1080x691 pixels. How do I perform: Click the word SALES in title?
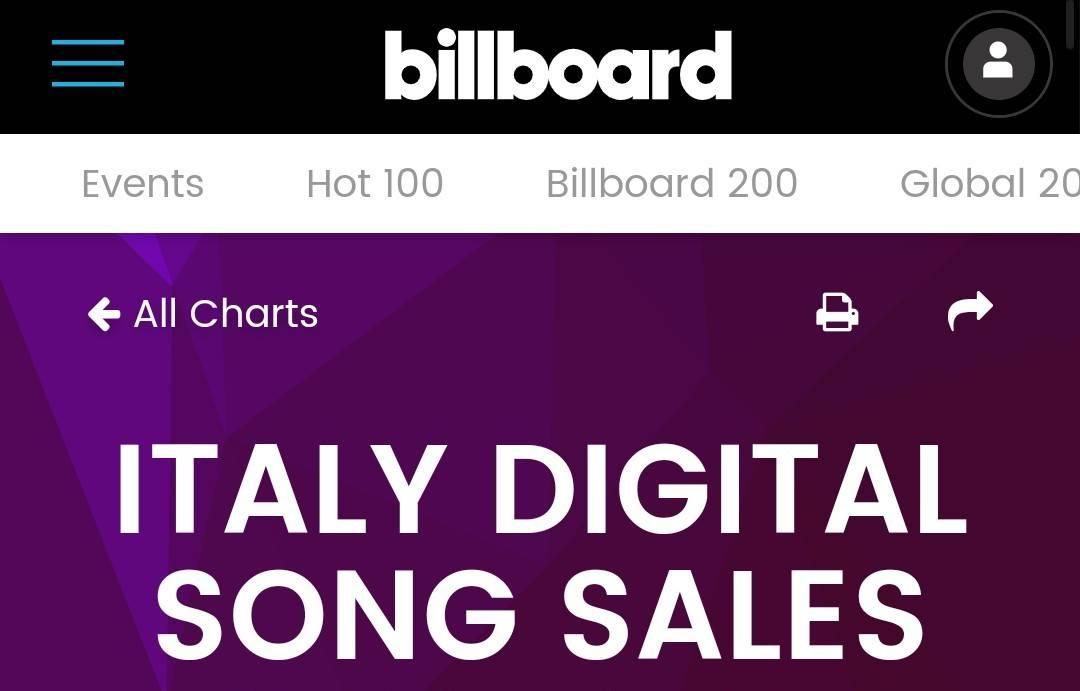click(x=743, y=615)
